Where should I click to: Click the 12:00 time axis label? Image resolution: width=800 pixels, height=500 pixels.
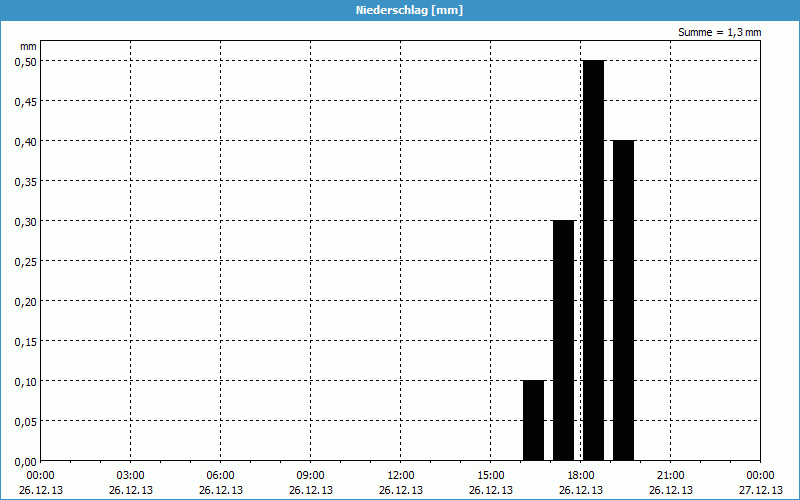[x=401, y=475]
